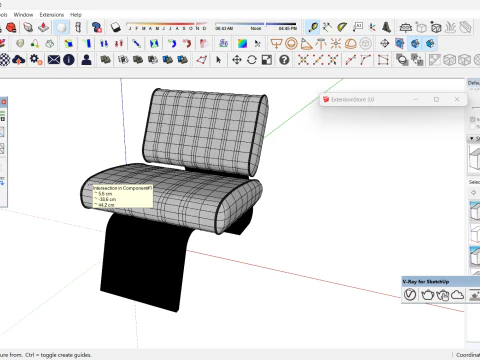Toggle the lower checkbox in right tray

(x=472, y=126)
